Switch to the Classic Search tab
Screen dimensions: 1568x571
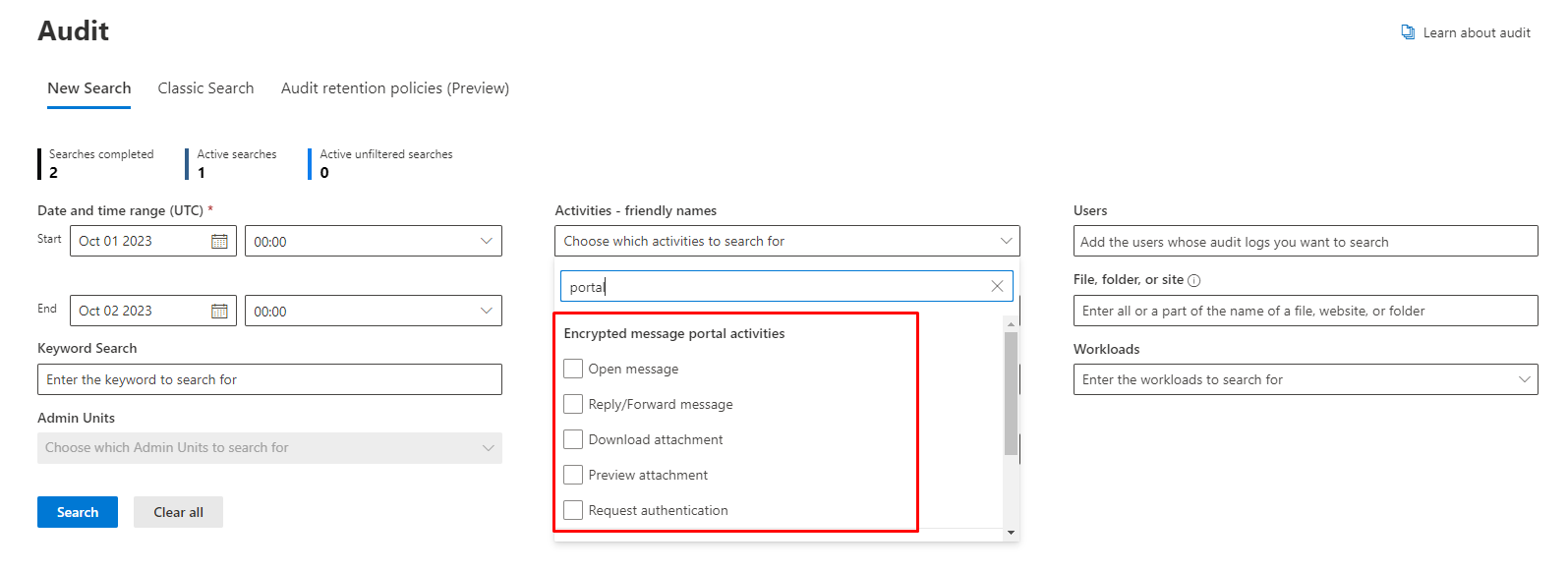coord(205,88)
